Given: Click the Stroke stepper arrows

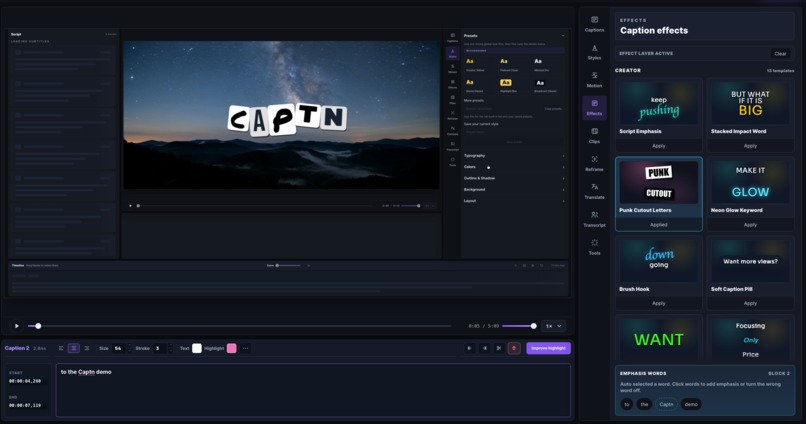Looking at the screenshot, I should pos(171,348).
